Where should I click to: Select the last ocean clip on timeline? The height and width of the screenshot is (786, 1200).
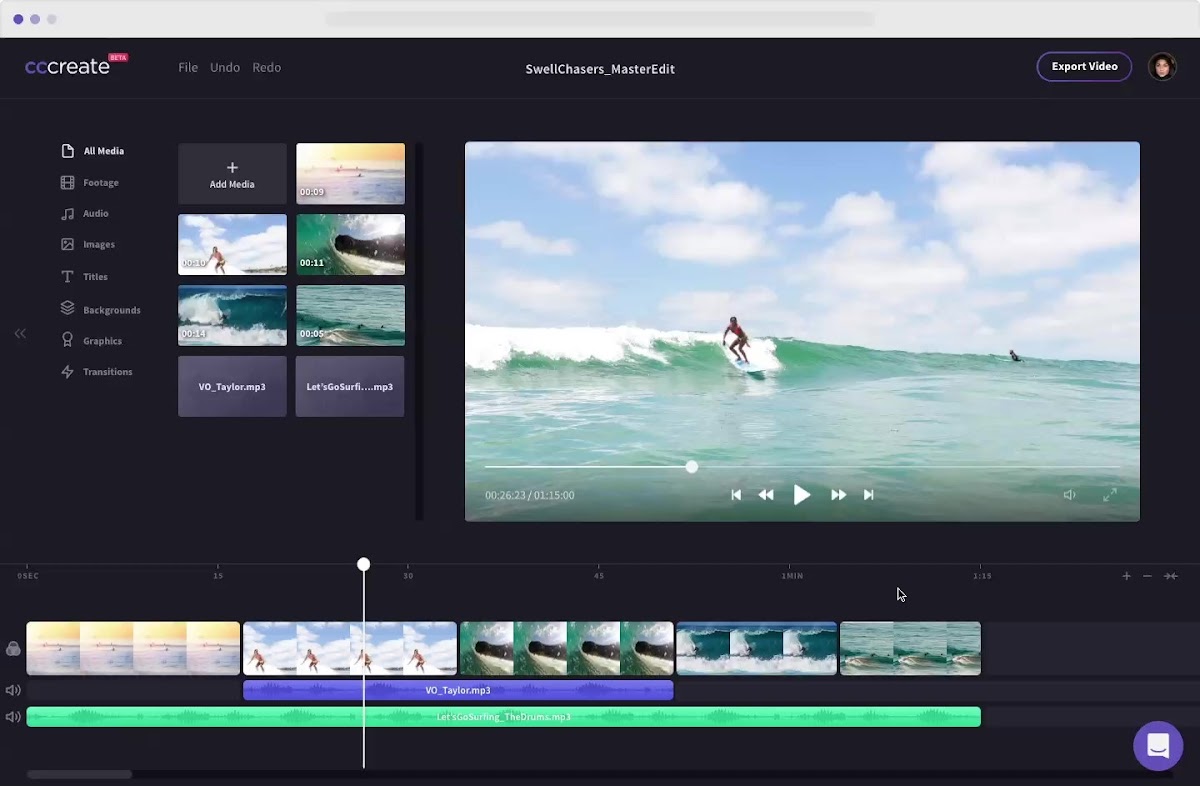910,648
